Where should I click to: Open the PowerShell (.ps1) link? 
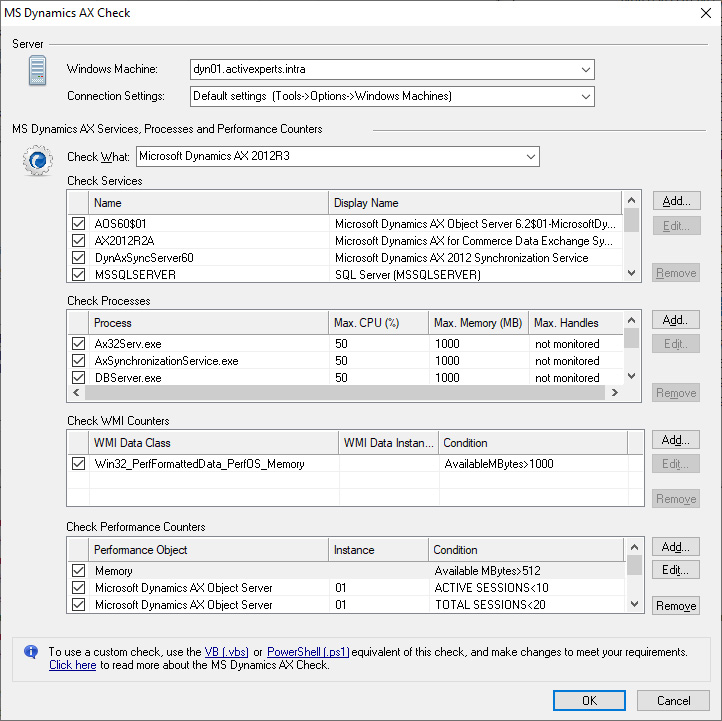[x=308, y=652]
